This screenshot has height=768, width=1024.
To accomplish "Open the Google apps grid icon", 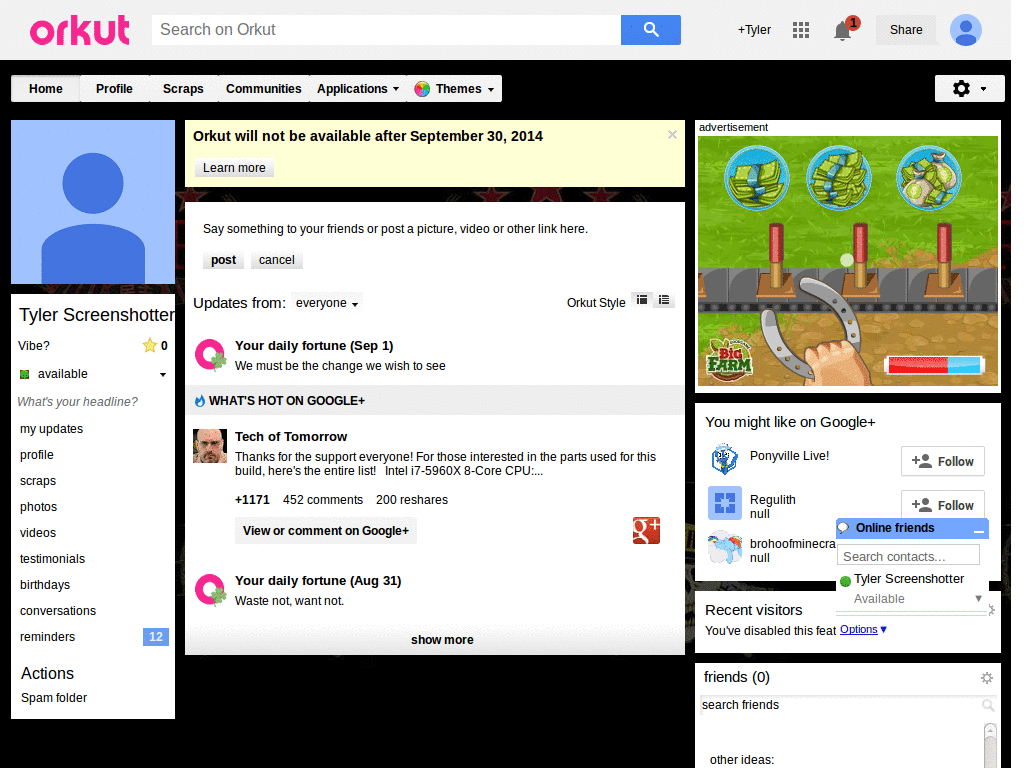I will 801,30.
